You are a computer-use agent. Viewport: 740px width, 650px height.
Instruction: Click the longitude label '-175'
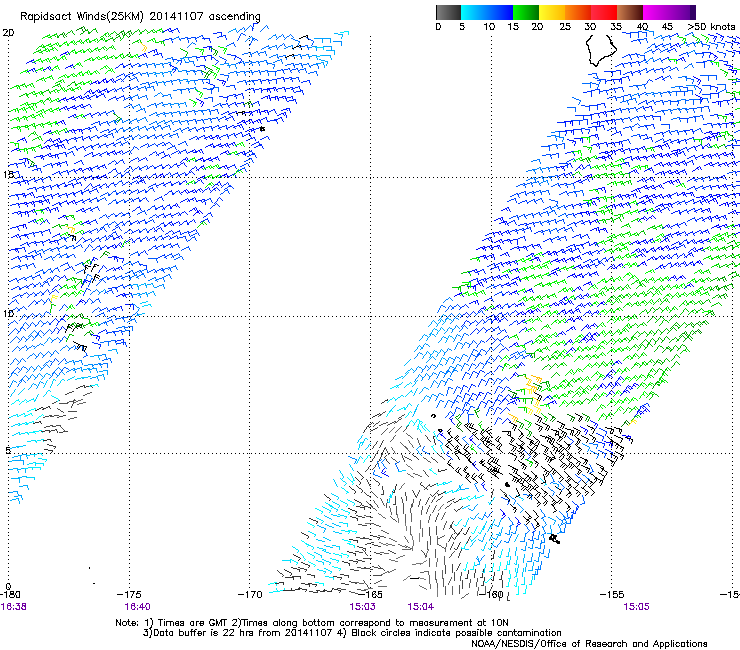pyautogui.click(x=129, y=595)
